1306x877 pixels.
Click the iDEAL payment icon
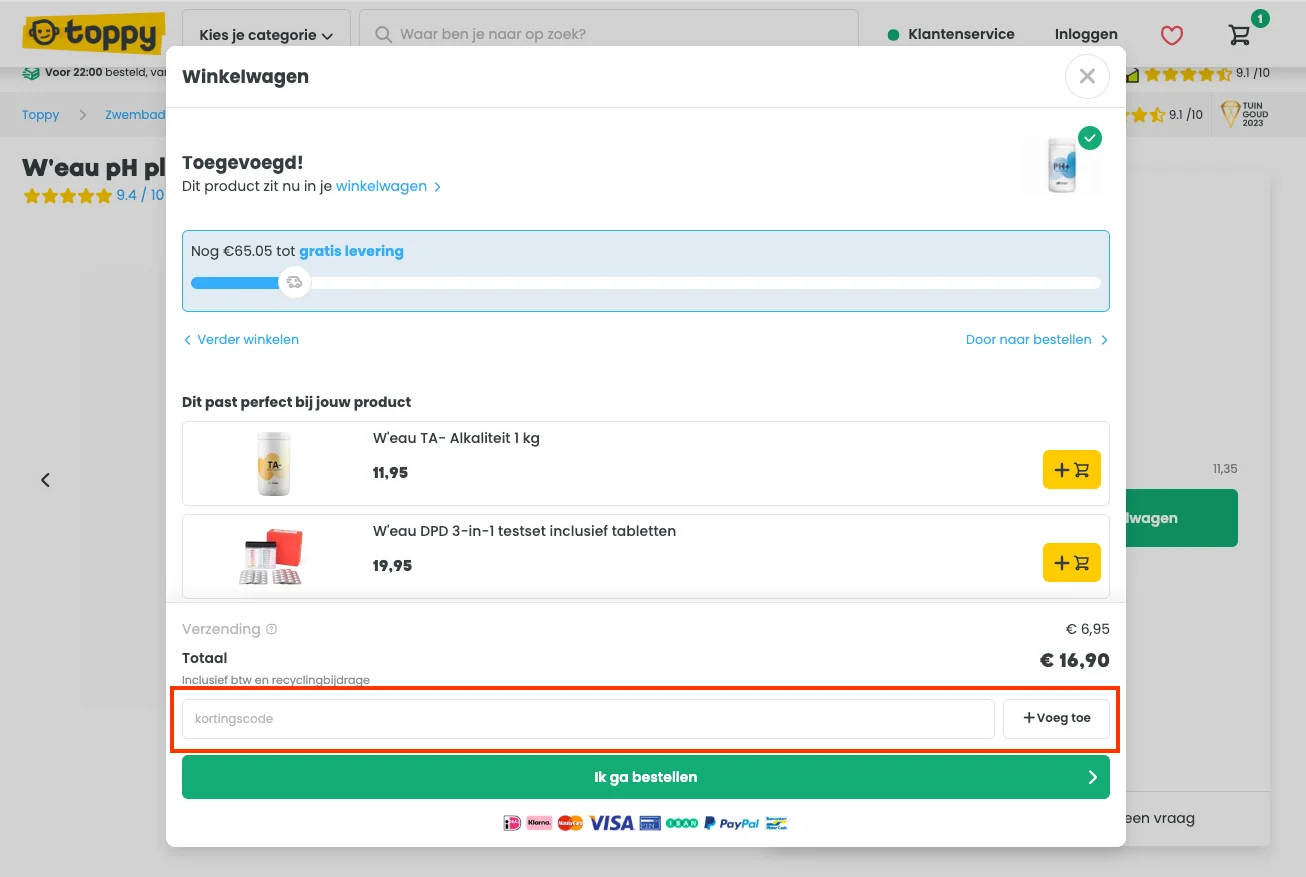(x=512, y=823)
